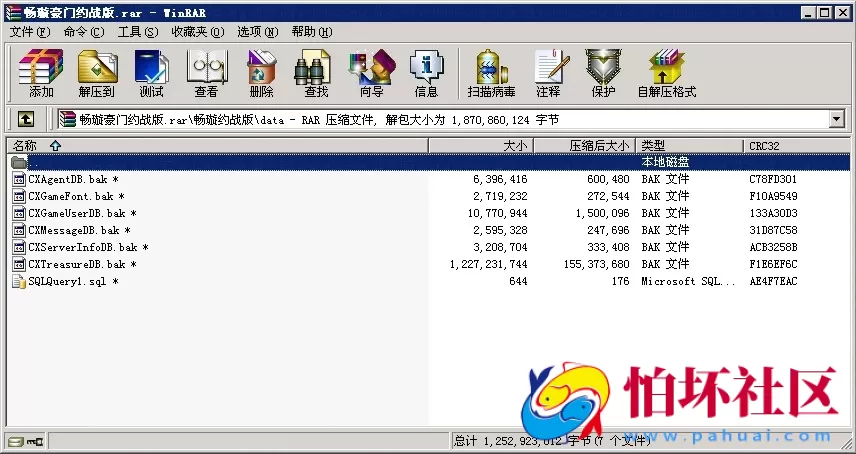Click the 扫描病毒 (Virus Scan) icon
This screenshot has width=856, height=454.
coord(491,67)
